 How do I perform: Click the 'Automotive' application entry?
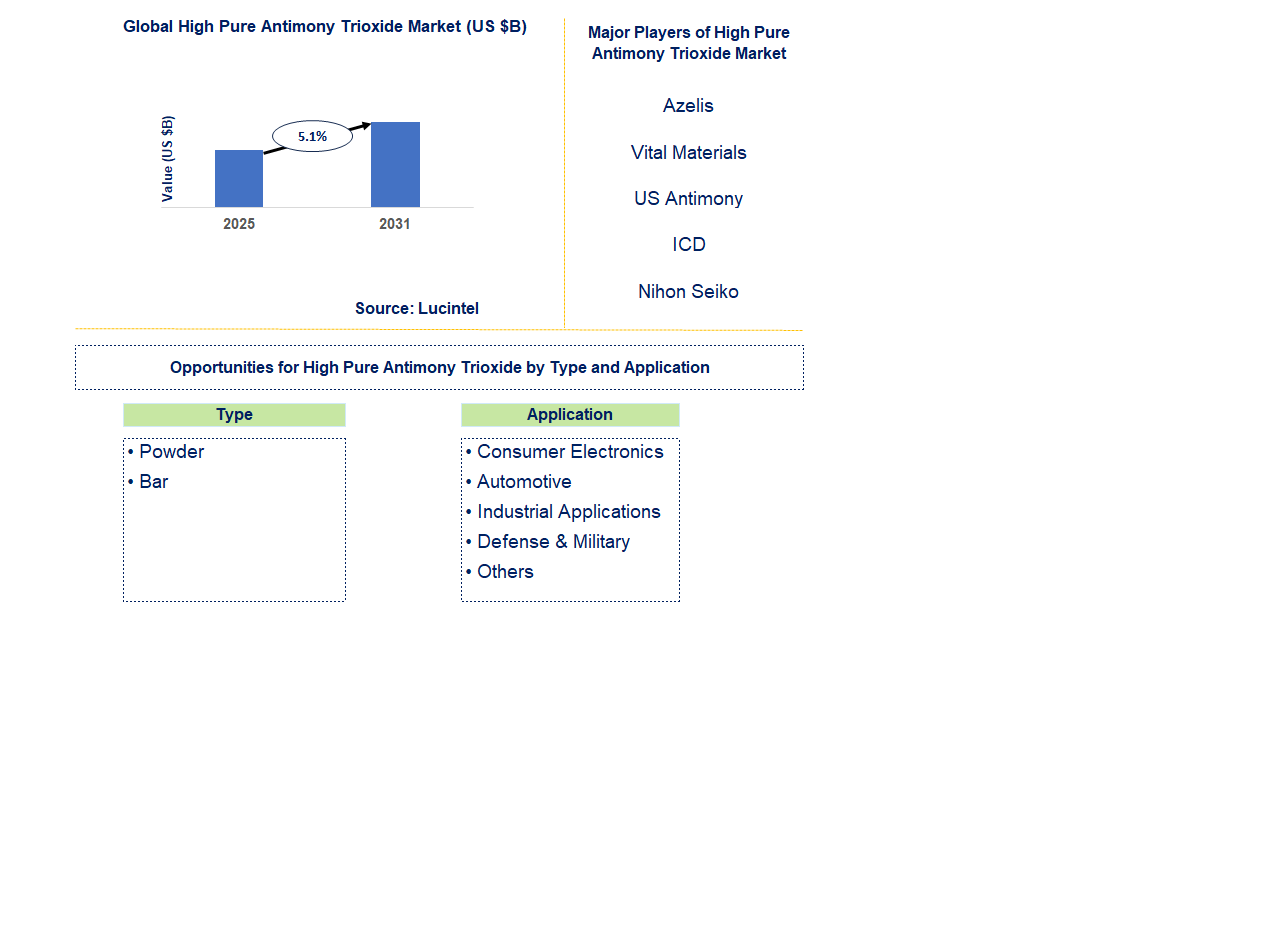pyautogui.click(x=524, y=482)
